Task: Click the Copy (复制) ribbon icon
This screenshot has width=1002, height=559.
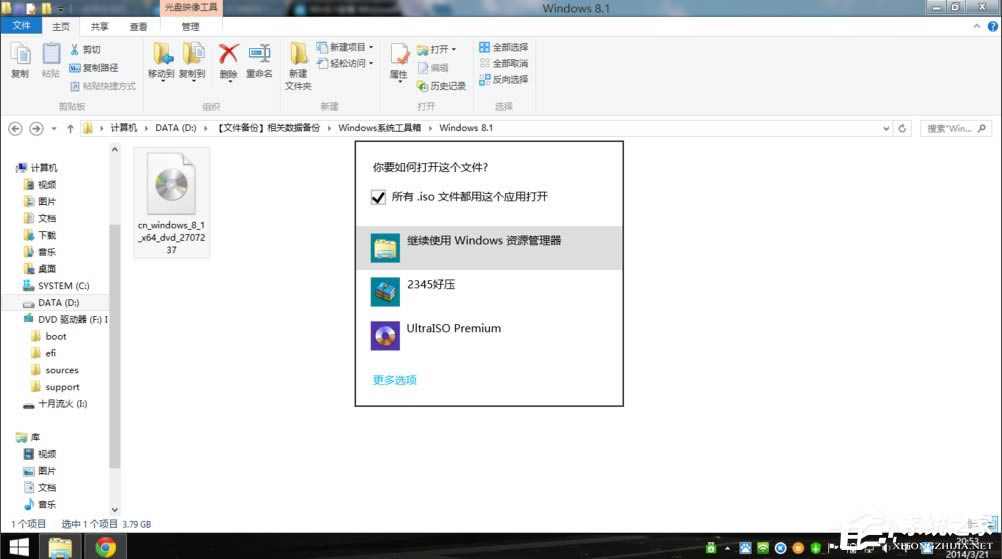Action: [x=20, y=61]
